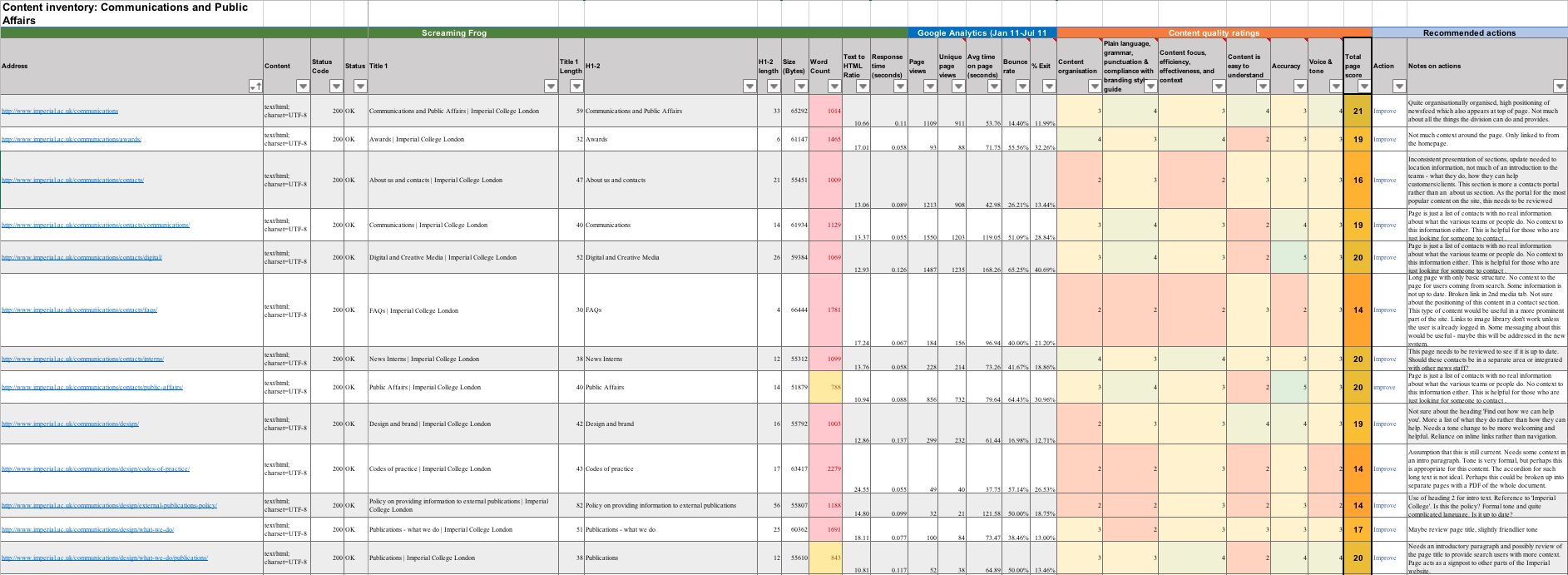Click the Notes on actions filter arrow
This screenshot has width=1568, height=575.
tap(1560, 87)
